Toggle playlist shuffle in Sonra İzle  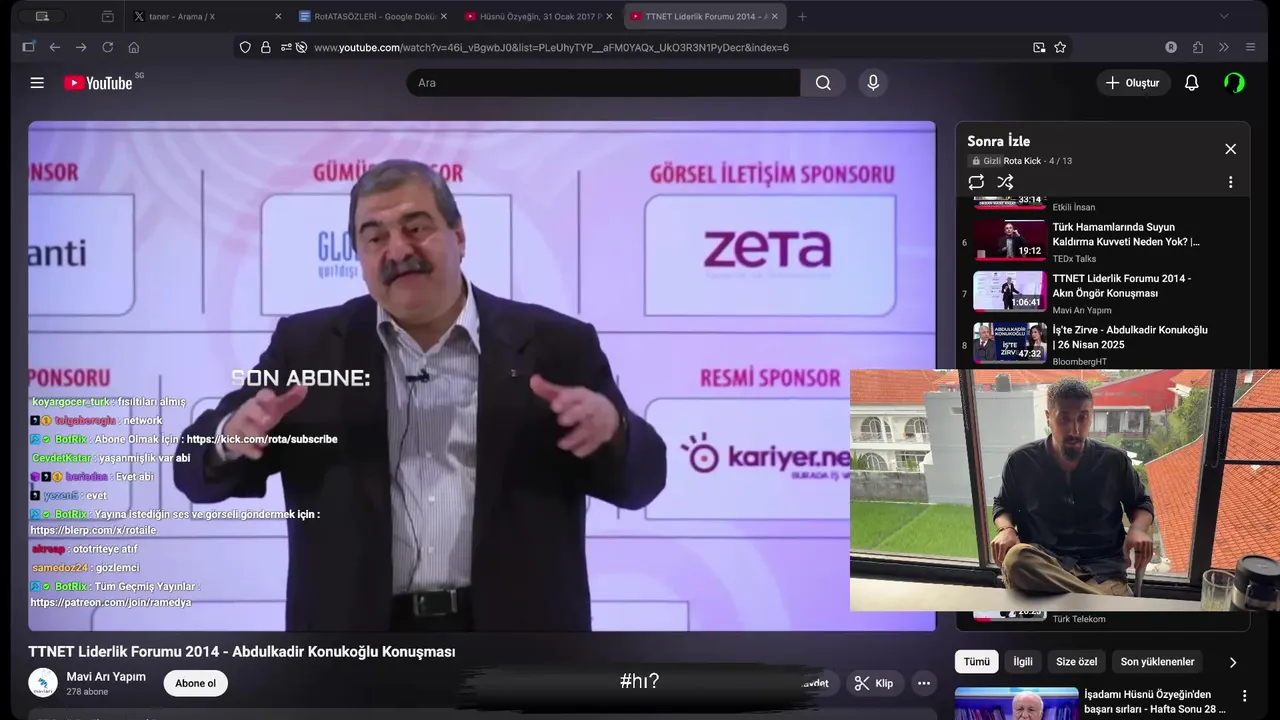[1005, 182]
